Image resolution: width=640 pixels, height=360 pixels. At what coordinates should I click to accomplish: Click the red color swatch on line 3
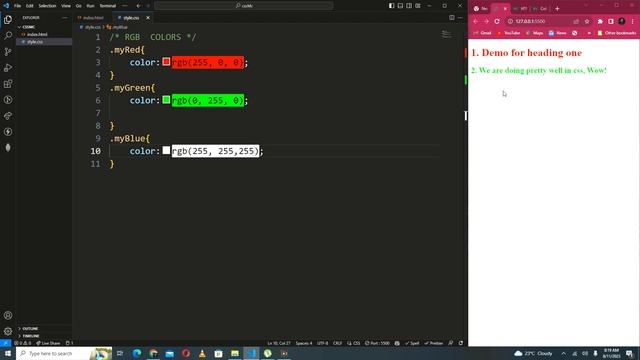tap(166, 62)
